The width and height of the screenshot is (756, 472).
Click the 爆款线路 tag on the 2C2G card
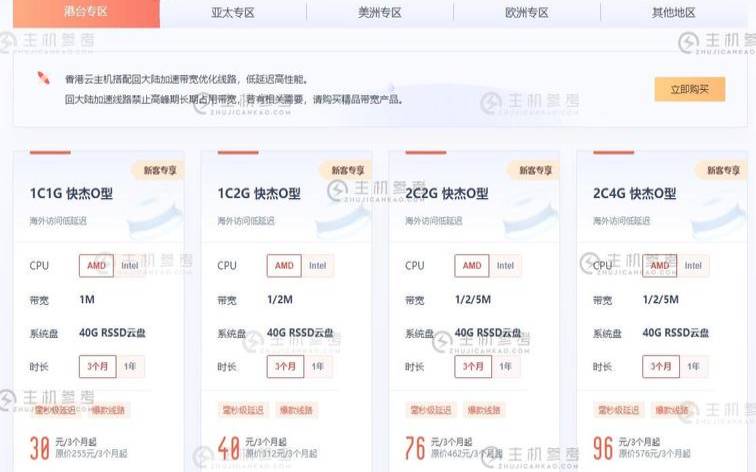pyautogui.click(x=484, y=410)
